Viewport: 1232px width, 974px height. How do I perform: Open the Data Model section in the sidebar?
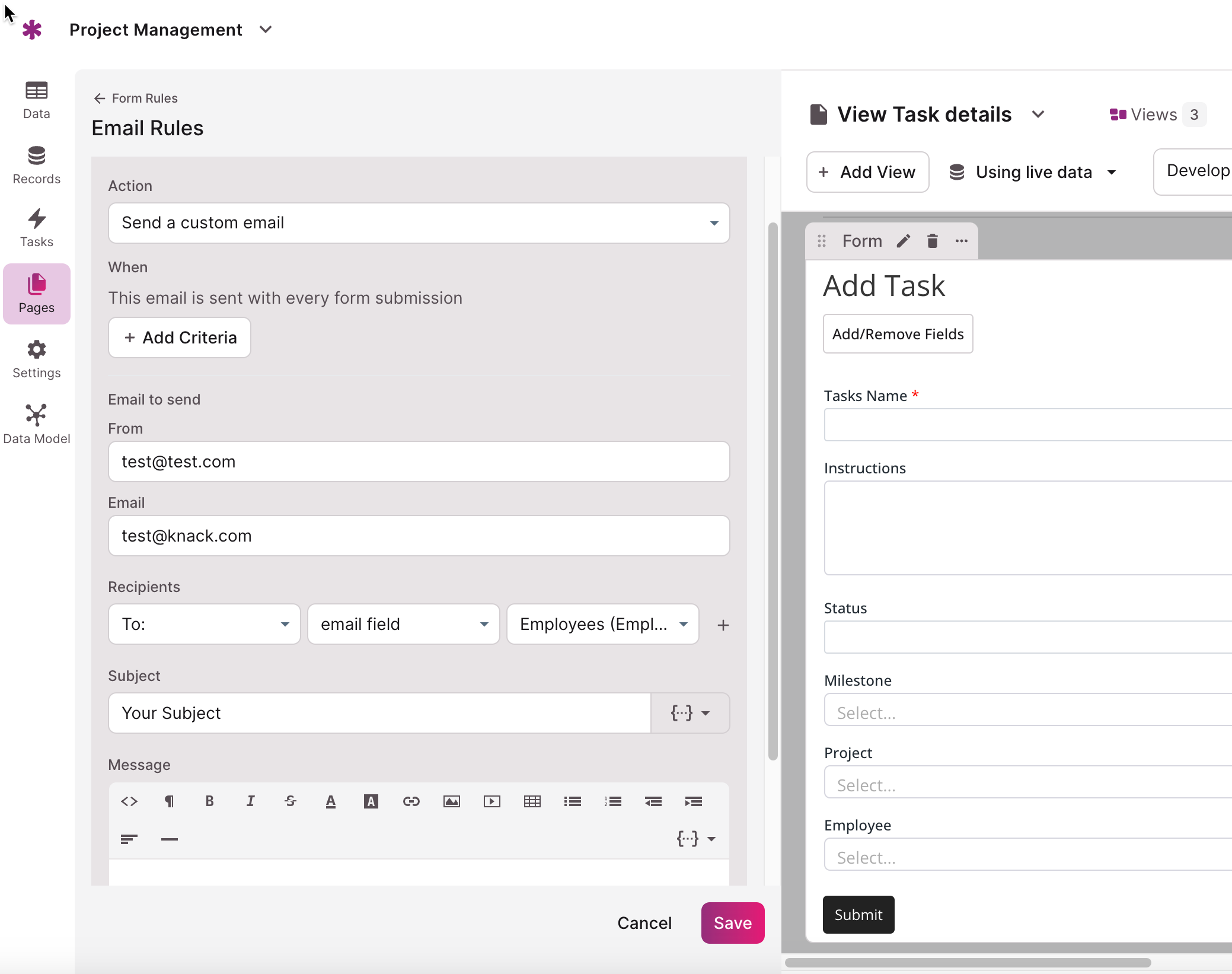tap(37, 424)
